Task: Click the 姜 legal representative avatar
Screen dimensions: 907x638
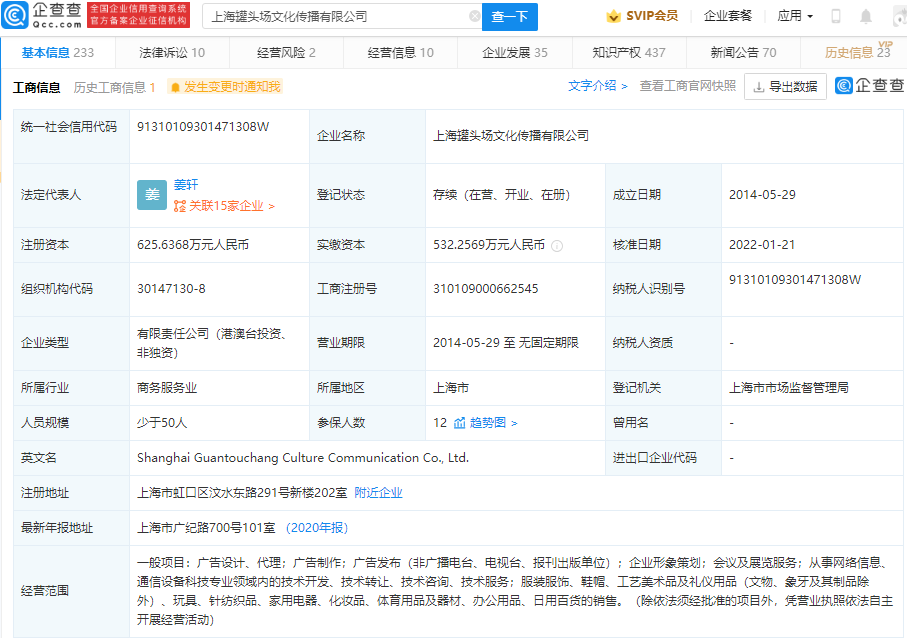Action: click(152, 195)
